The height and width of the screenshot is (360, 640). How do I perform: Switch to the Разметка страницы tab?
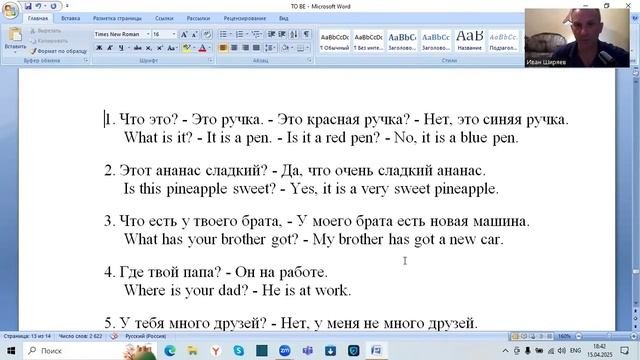pos(117,18)
